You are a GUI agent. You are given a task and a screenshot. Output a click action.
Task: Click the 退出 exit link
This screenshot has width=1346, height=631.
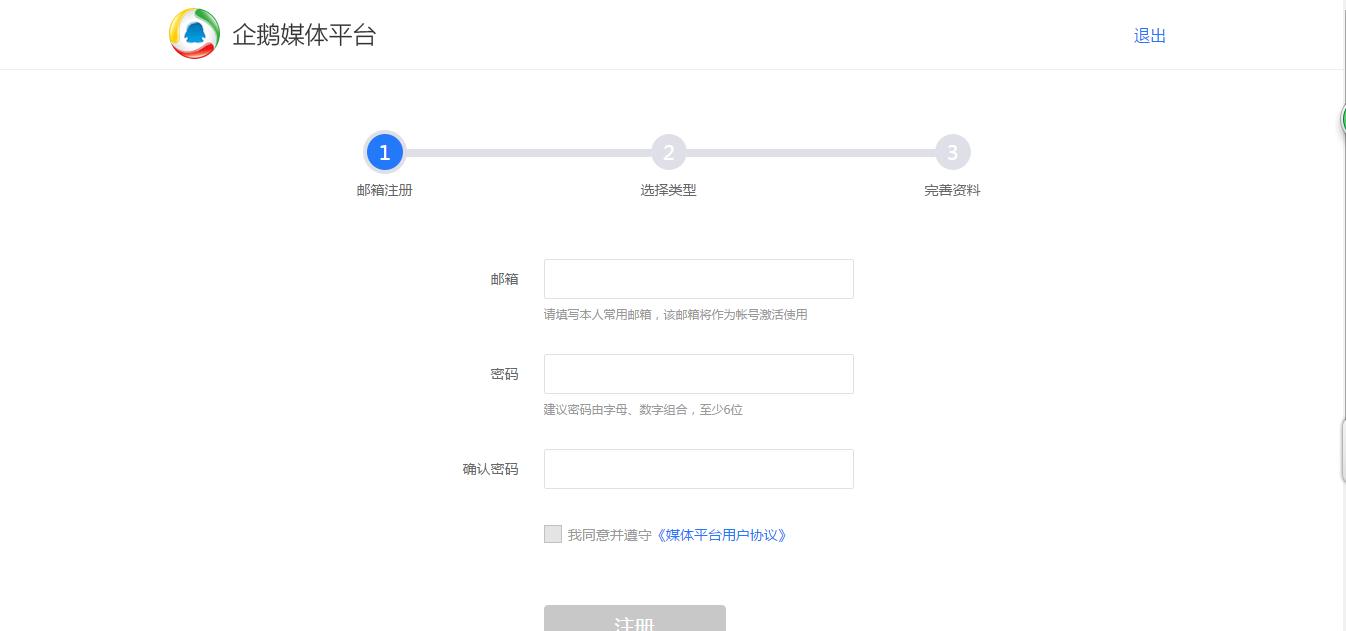1149,36
